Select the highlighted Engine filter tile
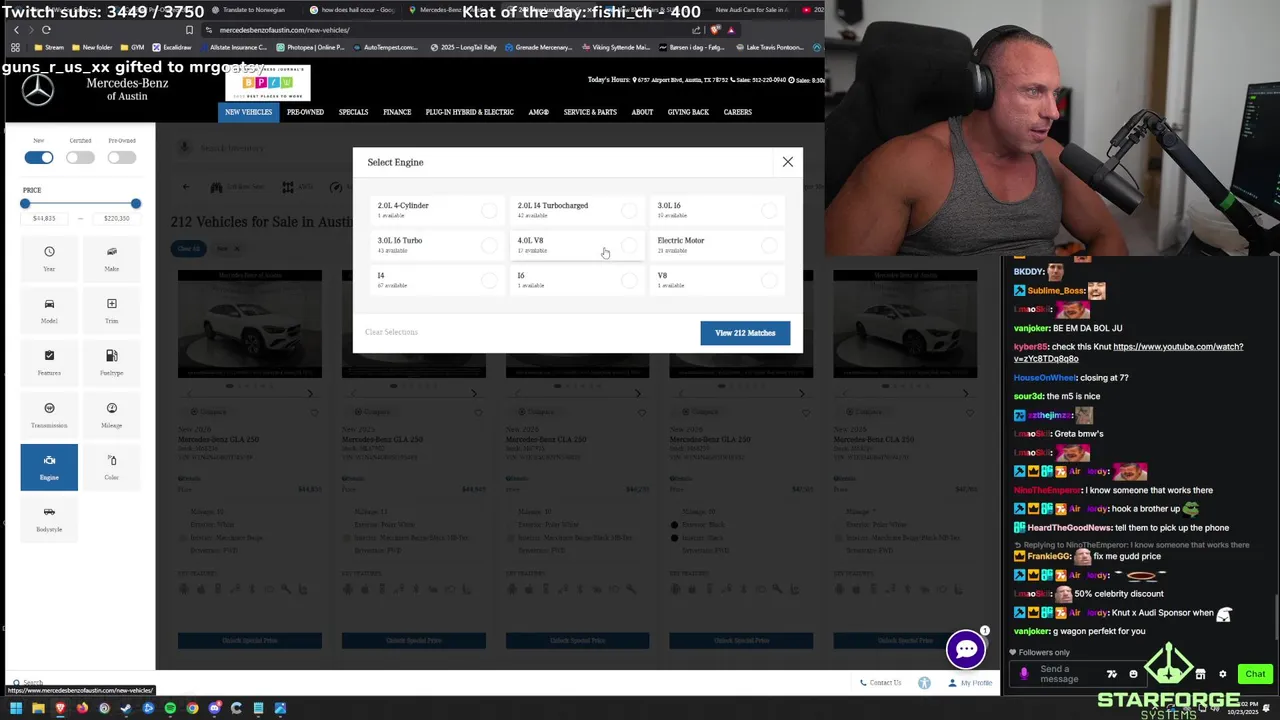Image resolution: width=1280 pixels, height=720 pixels. click(x=49, y=467)
